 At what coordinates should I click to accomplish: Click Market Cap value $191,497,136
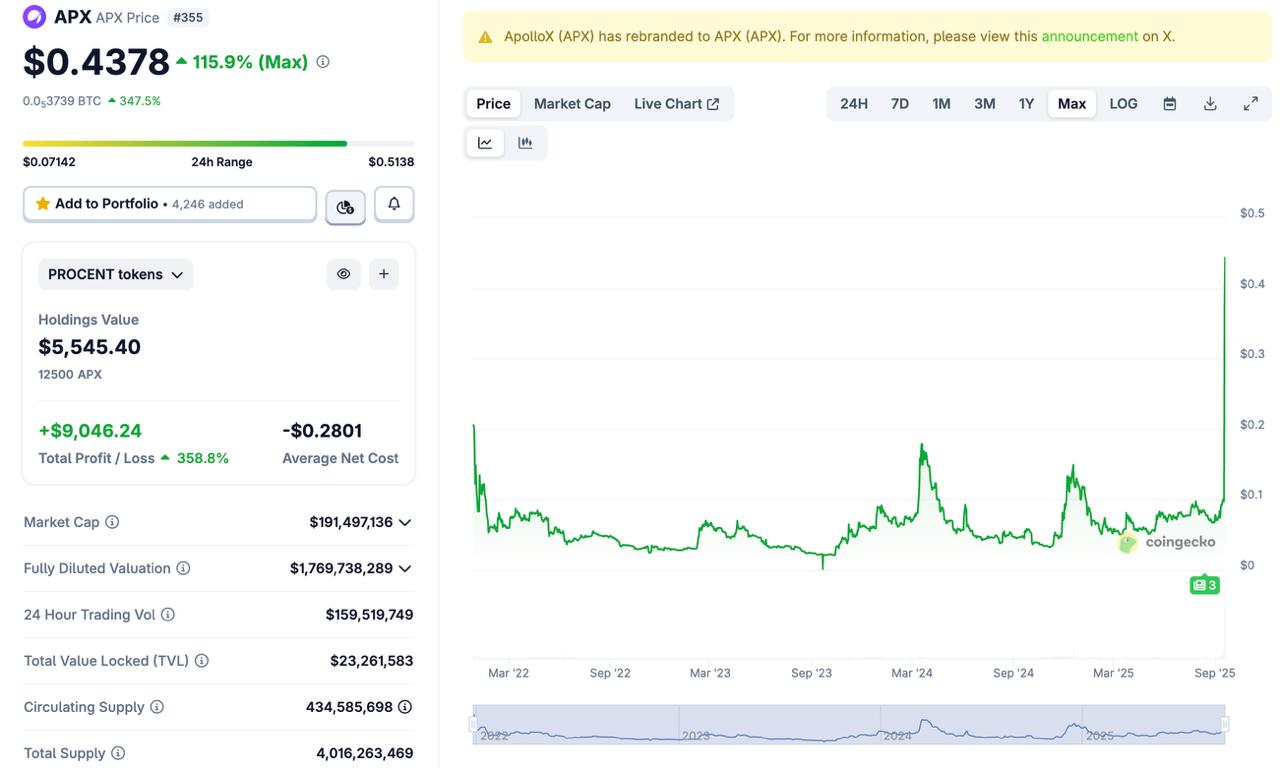[351, 522]
